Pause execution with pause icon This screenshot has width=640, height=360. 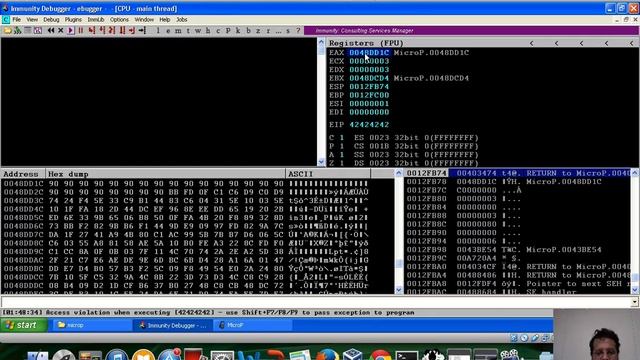(x=80, y=31)
